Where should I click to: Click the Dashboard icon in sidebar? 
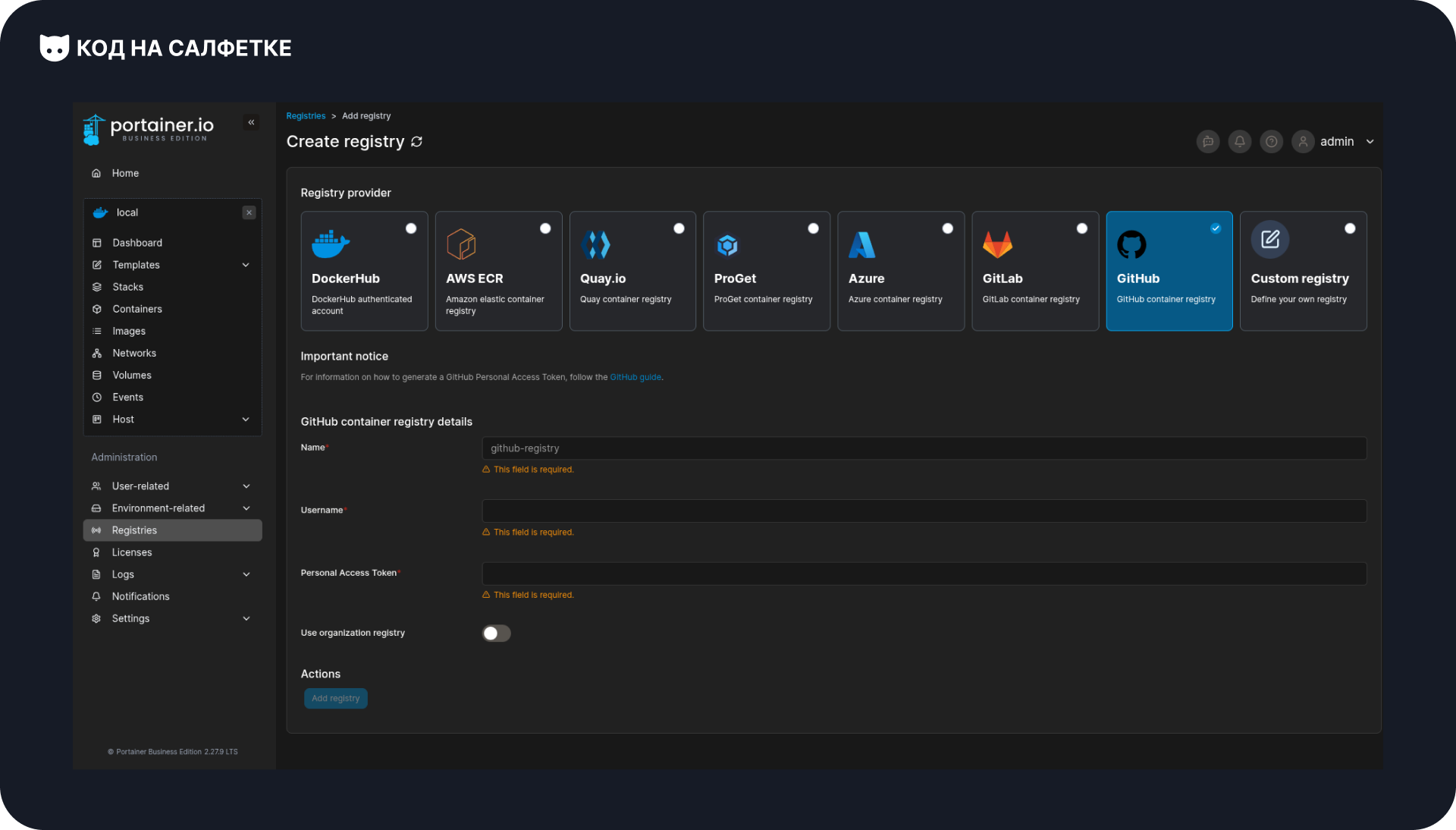[x=97, y=243]
